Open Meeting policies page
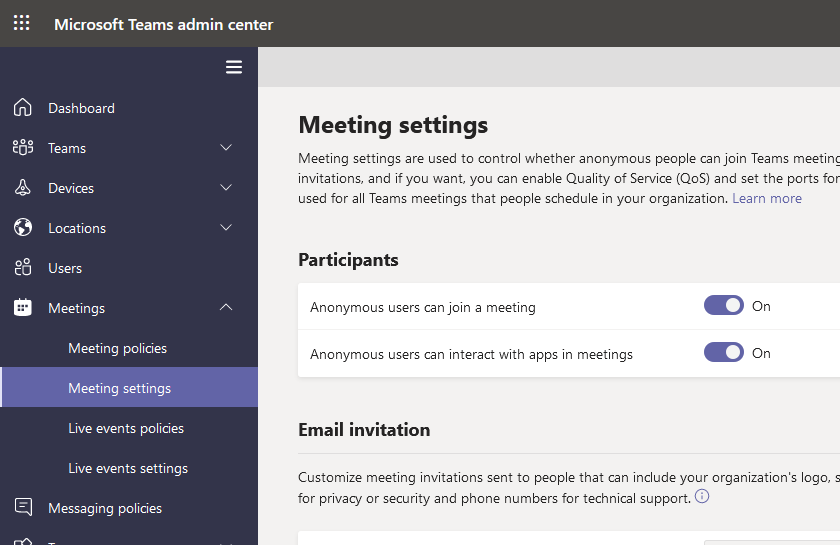 tap(117, 348)
